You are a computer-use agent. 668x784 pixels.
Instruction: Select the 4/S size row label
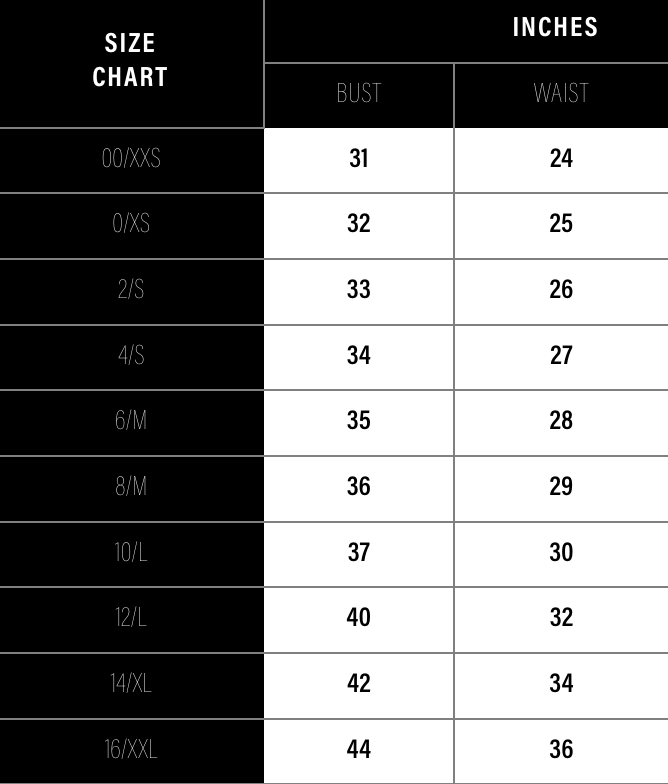pos(131,355)
